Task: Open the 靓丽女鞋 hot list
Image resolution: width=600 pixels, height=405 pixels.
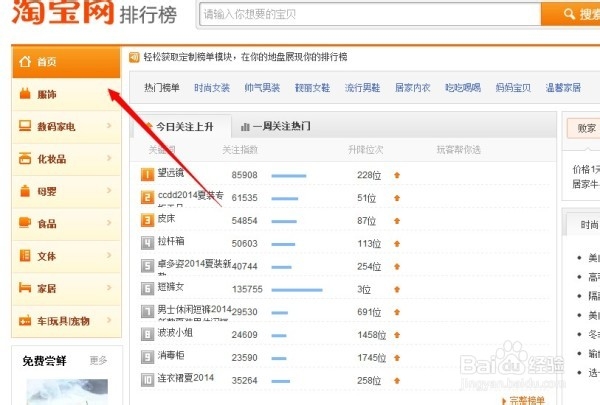Action: (312, 88)
